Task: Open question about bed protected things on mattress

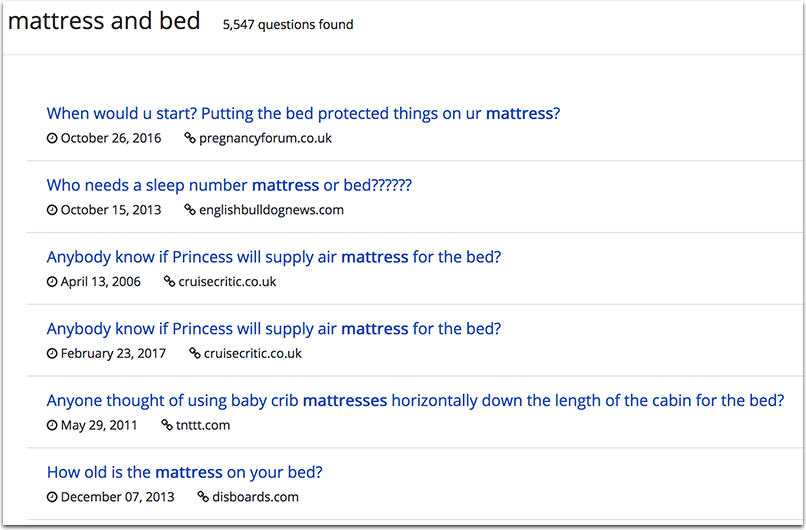Action: (303, 114)
